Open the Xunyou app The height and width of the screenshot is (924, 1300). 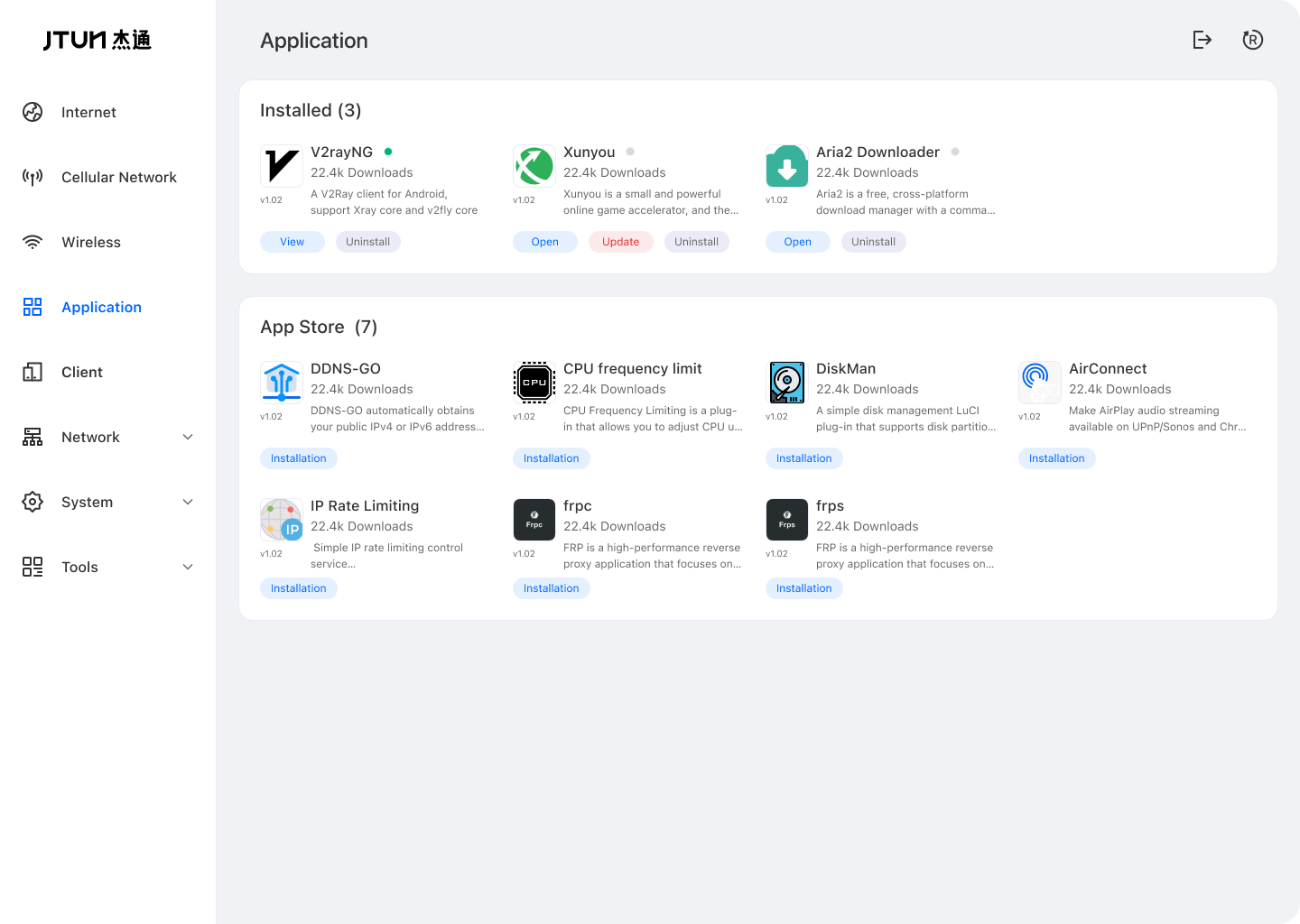(x=545, y=242)
